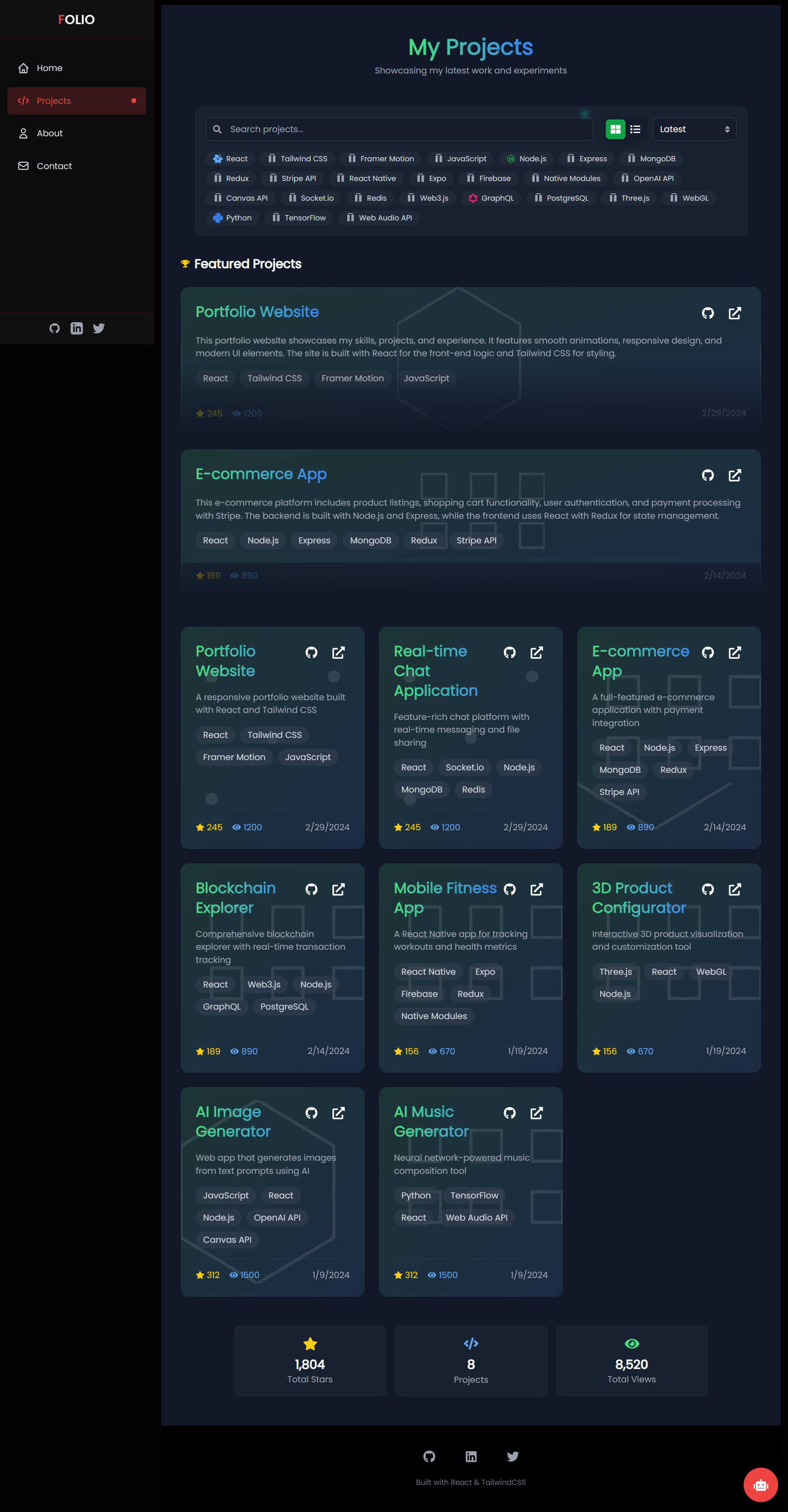Open GitHub repo for featured E-commerce App
The image size is (788, 1512).
tap(708, 475)
